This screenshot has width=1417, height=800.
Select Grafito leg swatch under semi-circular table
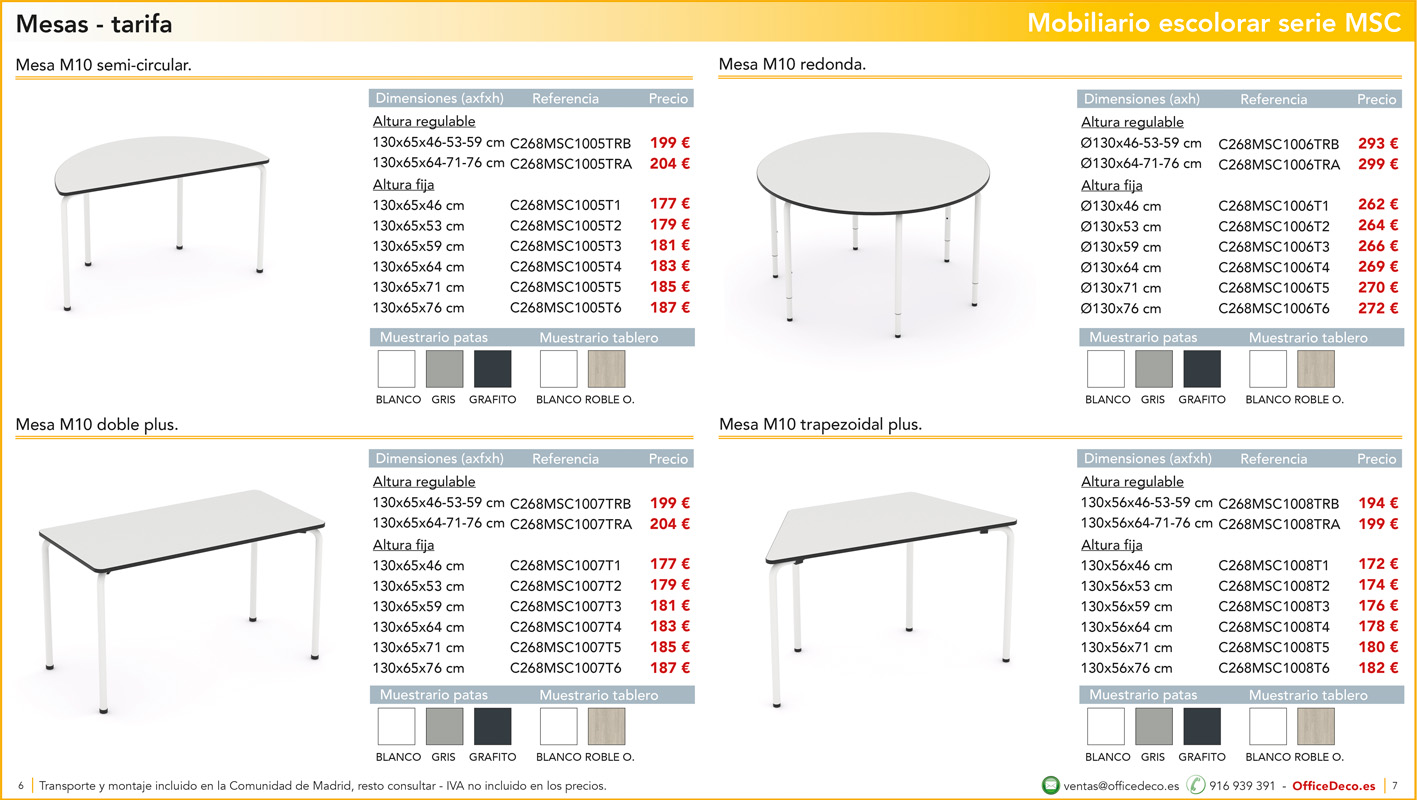click(492, 369)
